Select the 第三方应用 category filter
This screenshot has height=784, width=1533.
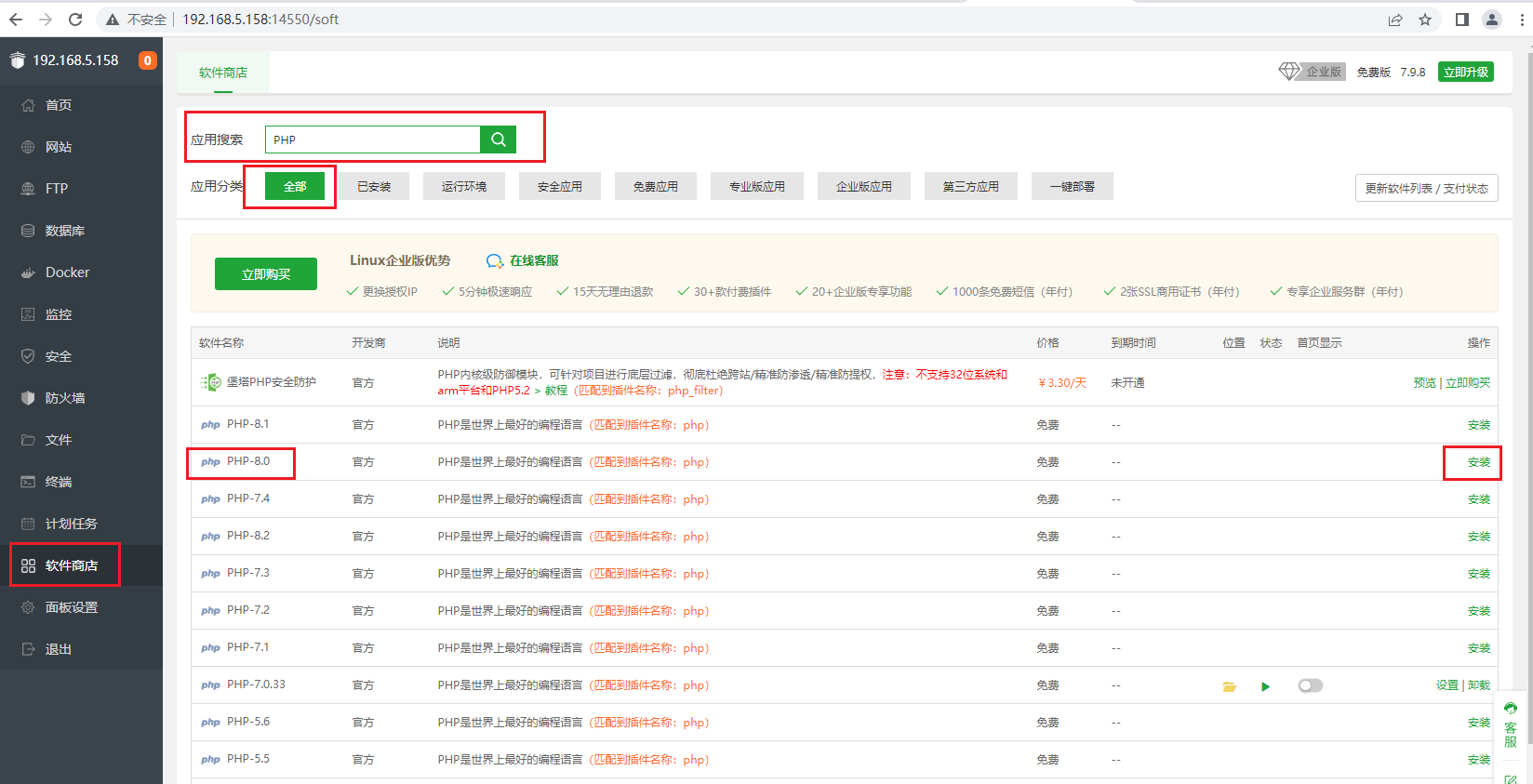click(x=971, y=186)
